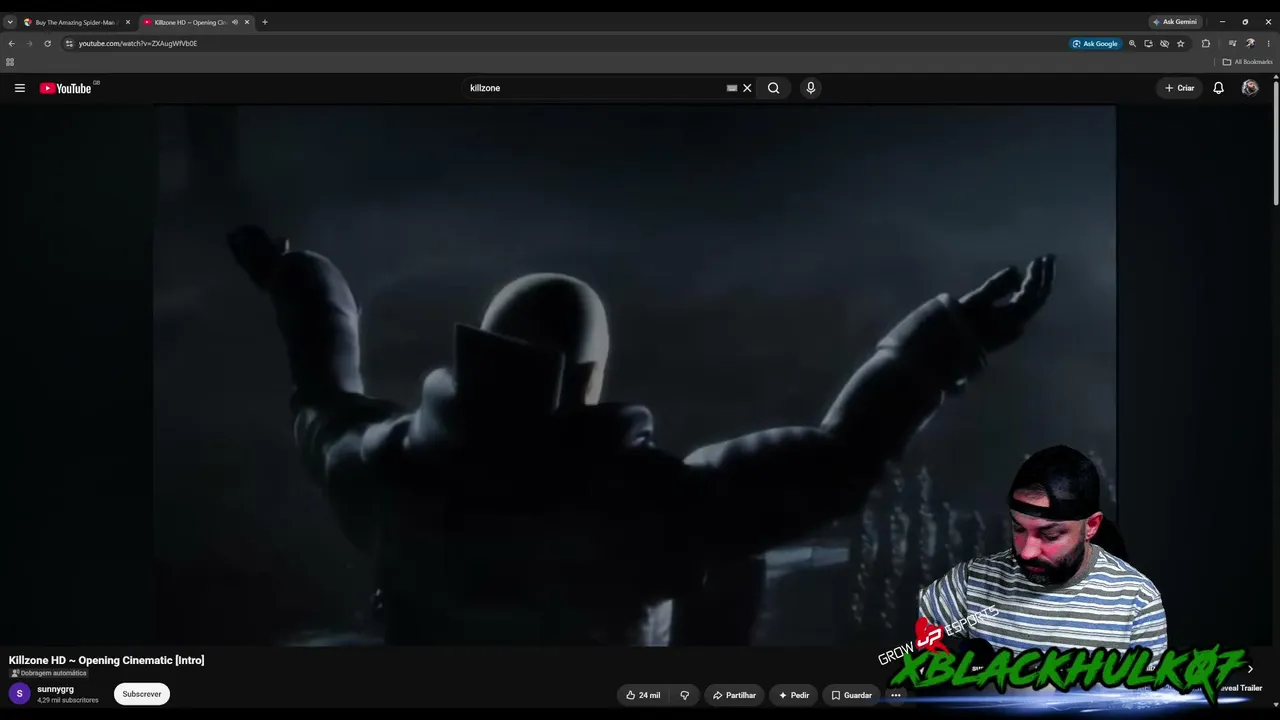1280x720 pixels.
Task: Open the media controls toolbar icon
Action: pos(1232,44)
